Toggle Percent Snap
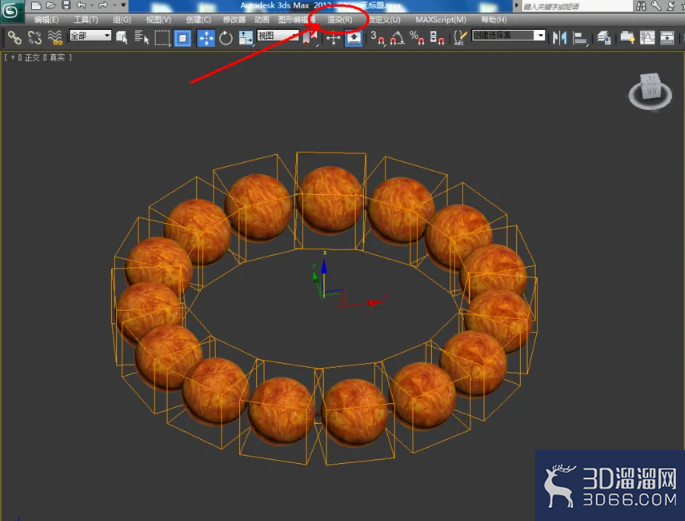The image size is (685, 521). (x=417, y=38)
